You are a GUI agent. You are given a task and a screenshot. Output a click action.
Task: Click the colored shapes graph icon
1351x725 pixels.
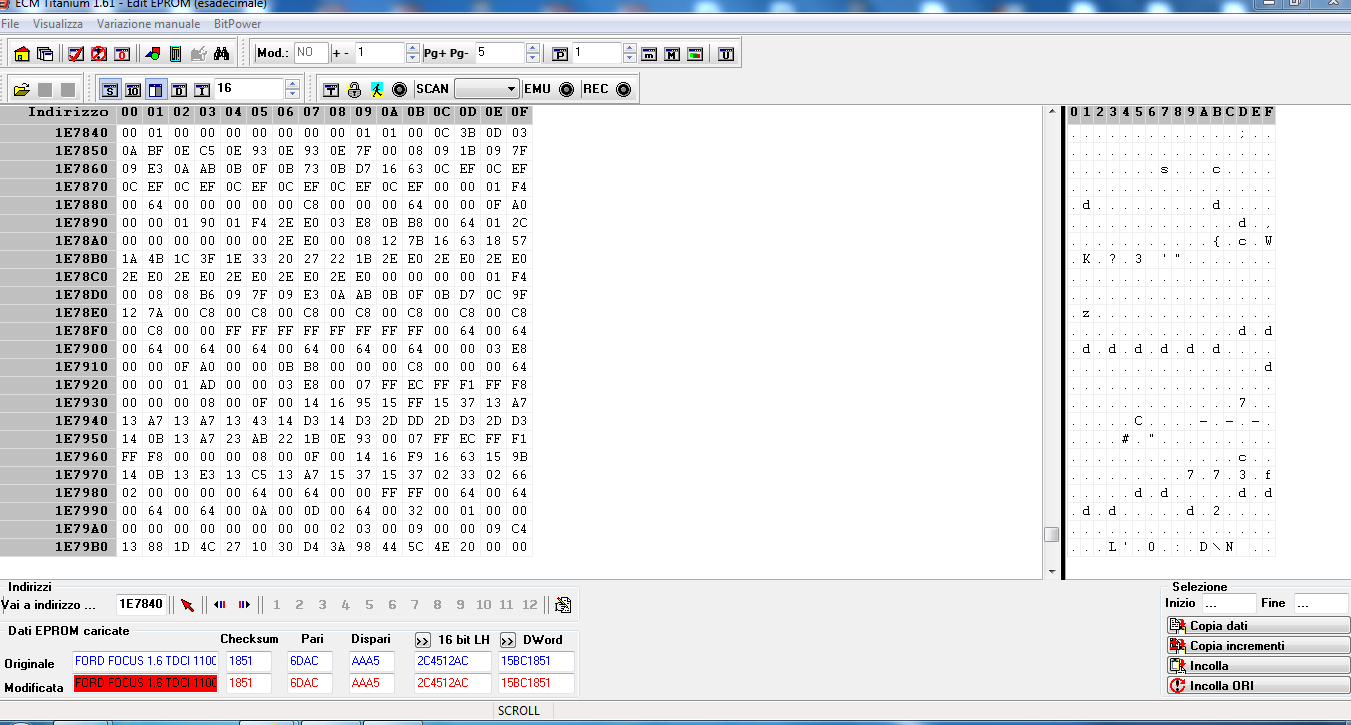click(153, 53)
